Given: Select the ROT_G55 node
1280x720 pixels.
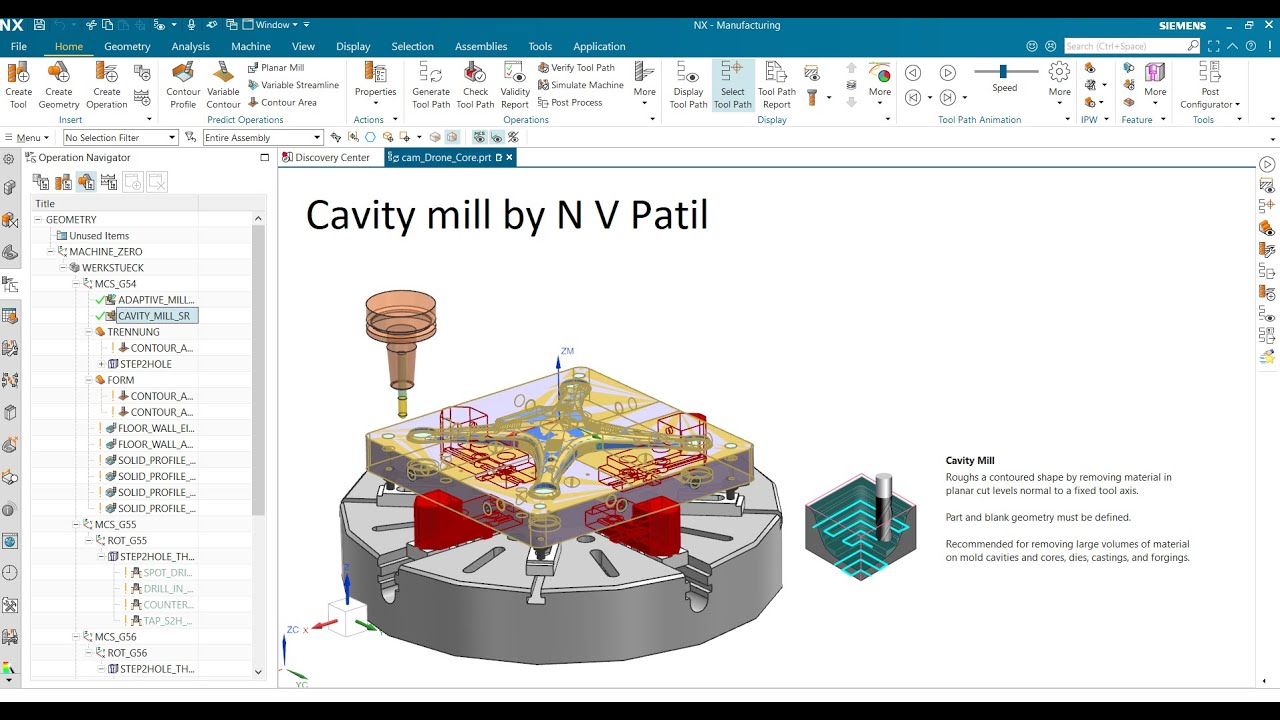Looking at the screenshot, I should click(127, 541).
